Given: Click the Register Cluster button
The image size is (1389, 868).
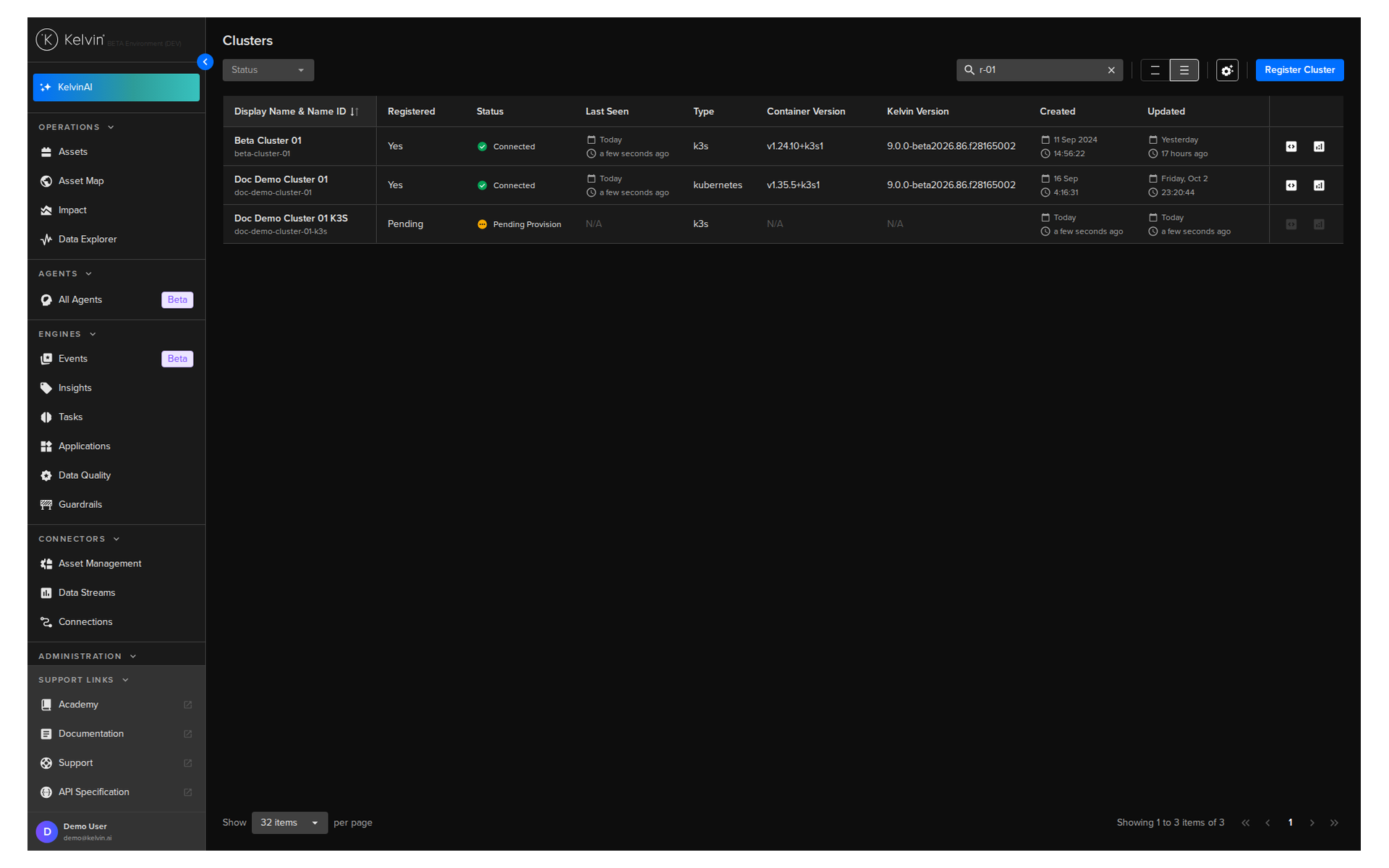Looking at the screenshot, I should click(1299, 70).
